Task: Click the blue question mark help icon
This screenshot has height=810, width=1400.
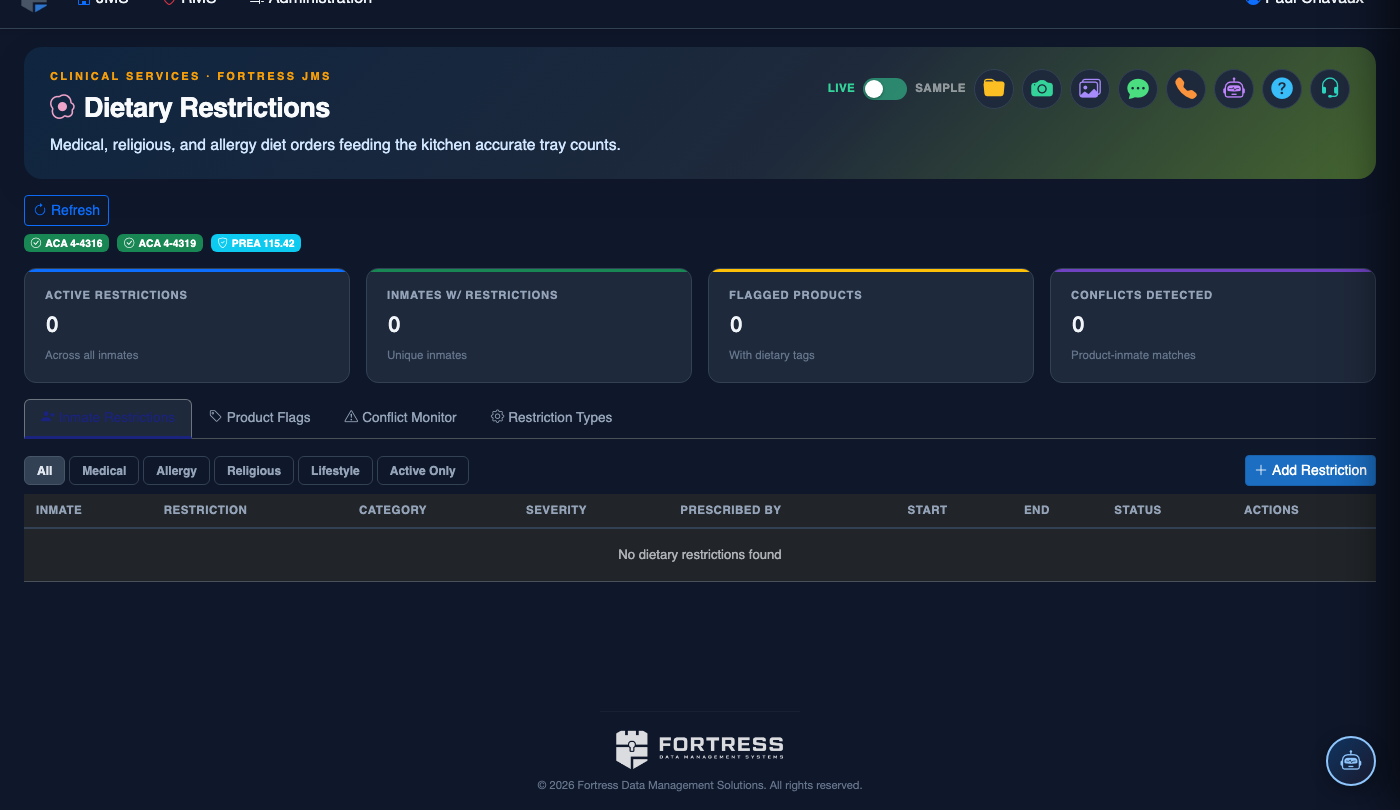Action: point(1281,88)
